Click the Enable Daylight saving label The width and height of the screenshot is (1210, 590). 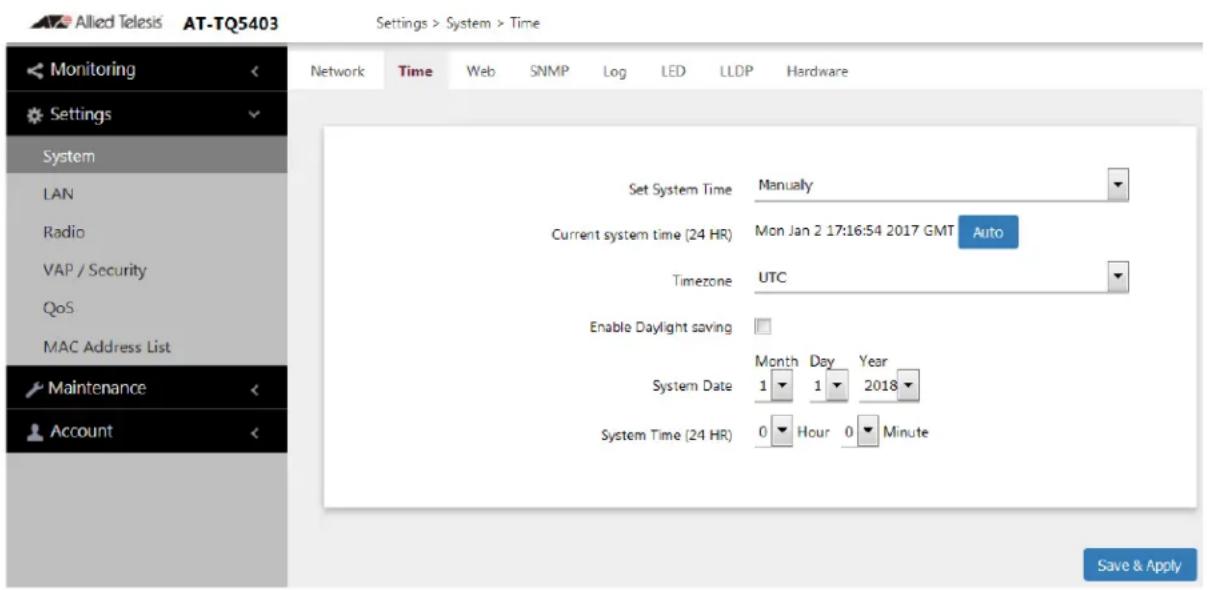tap(660, 327)
